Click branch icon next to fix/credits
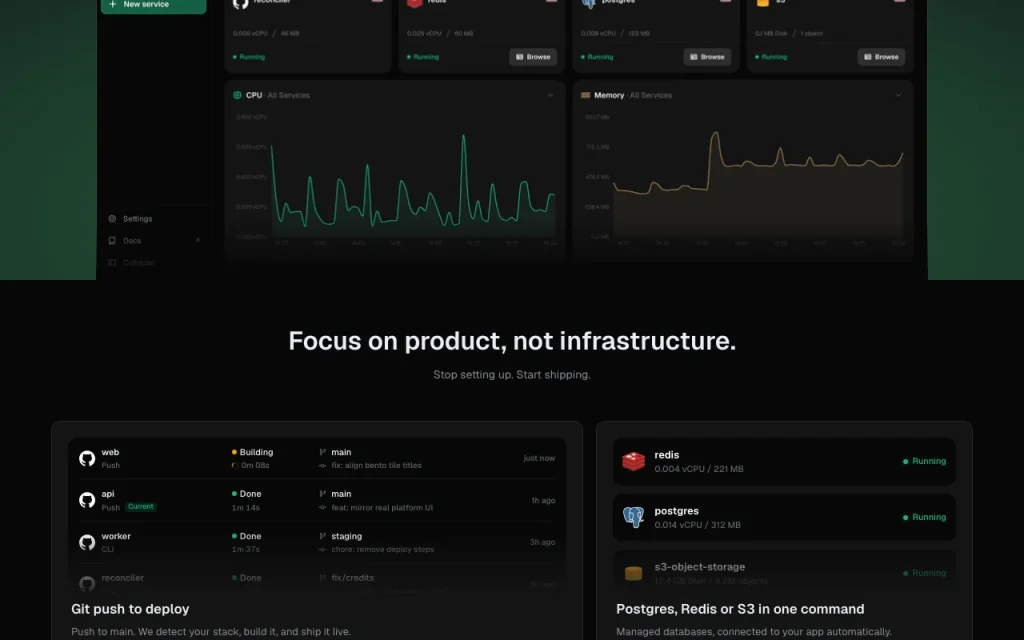Image resolution: width=1024 pixels, height=640 pixels. pyautogui.click(x=322, y=578)
